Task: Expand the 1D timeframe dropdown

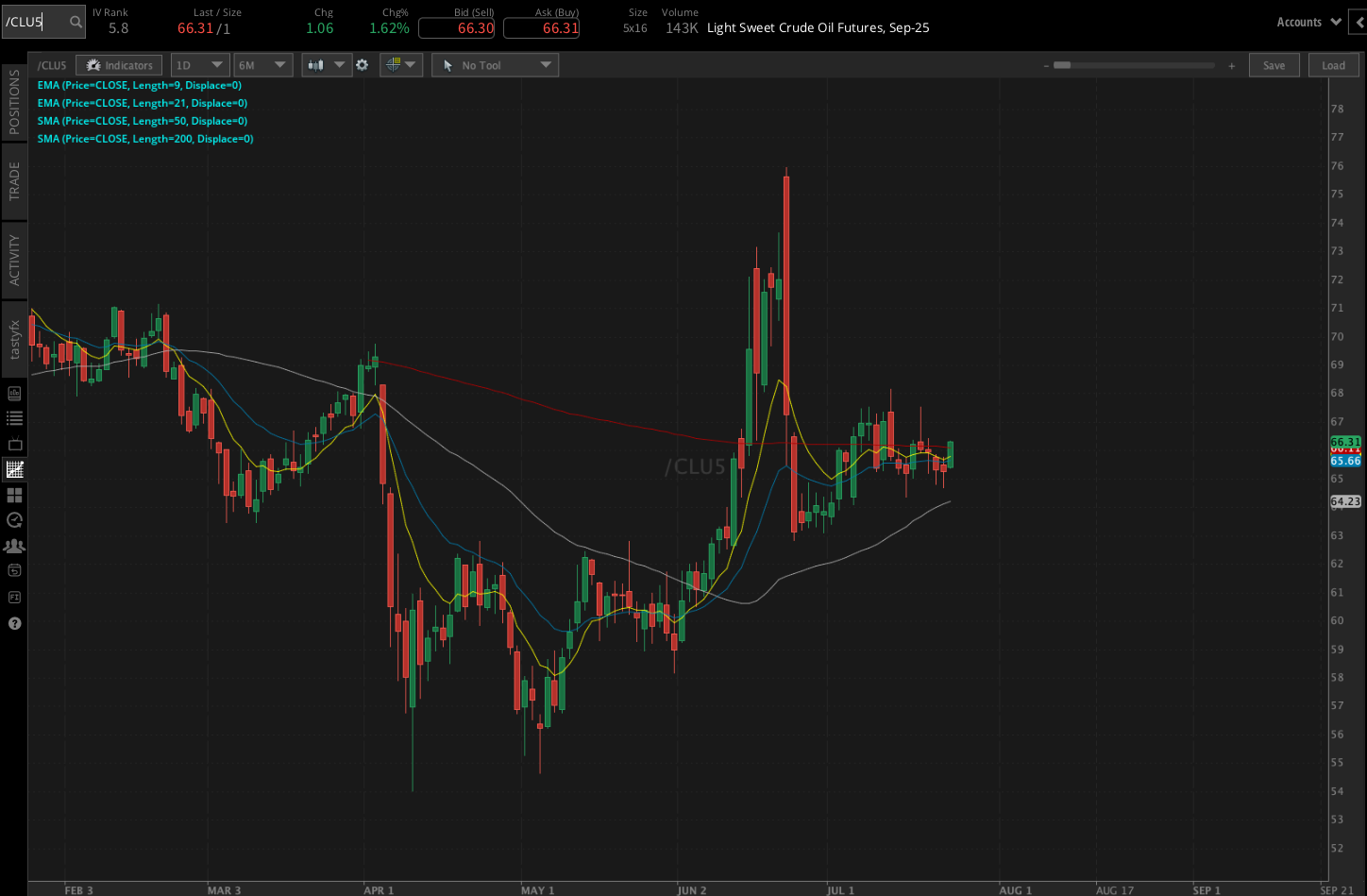Action: coord(199,65)
